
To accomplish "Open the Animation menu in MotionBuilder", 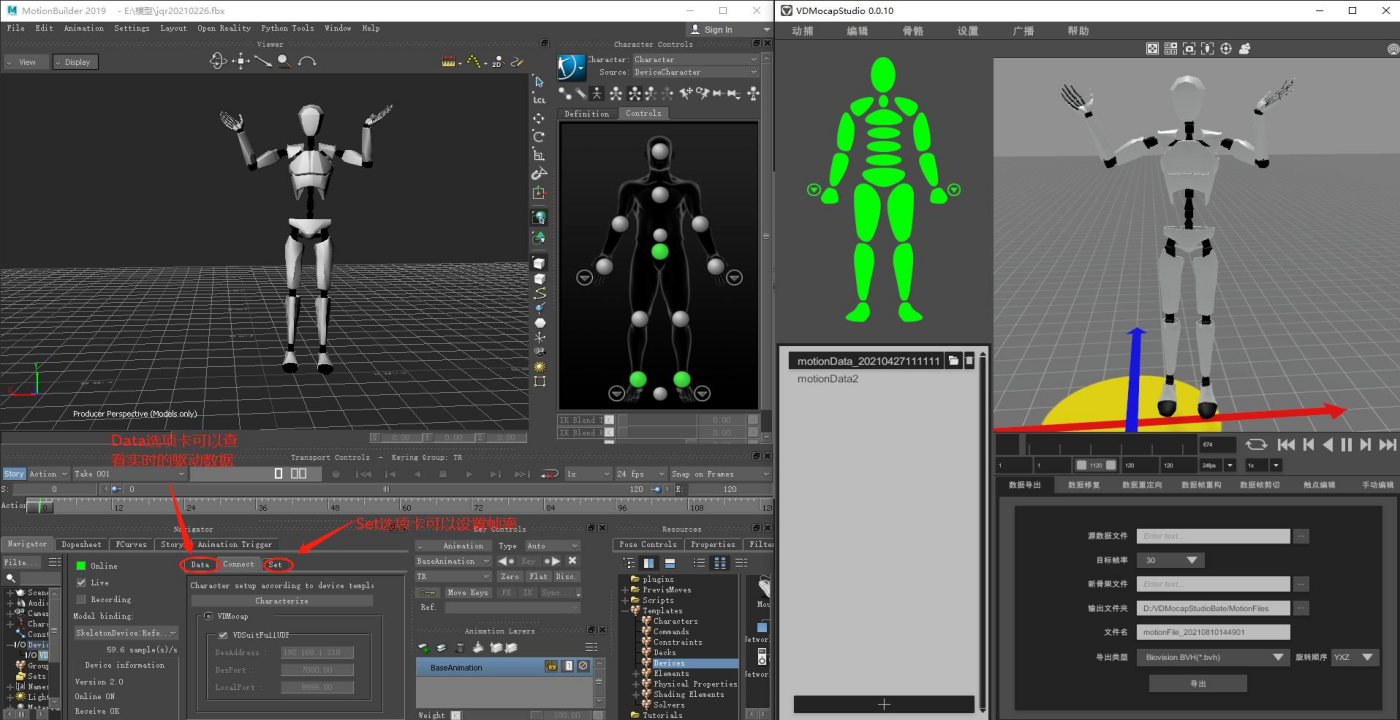I will [84, 28].
